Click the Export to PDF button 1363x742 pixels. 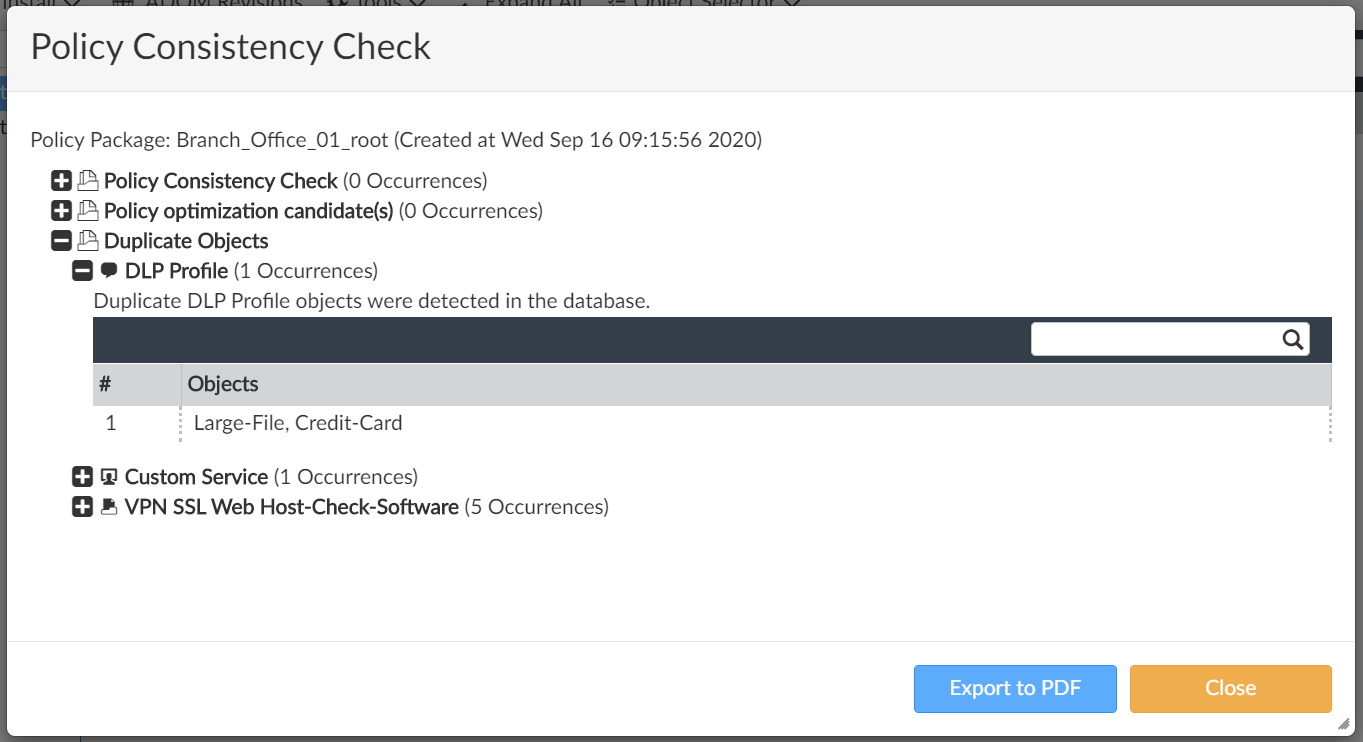click(1014, 688)
